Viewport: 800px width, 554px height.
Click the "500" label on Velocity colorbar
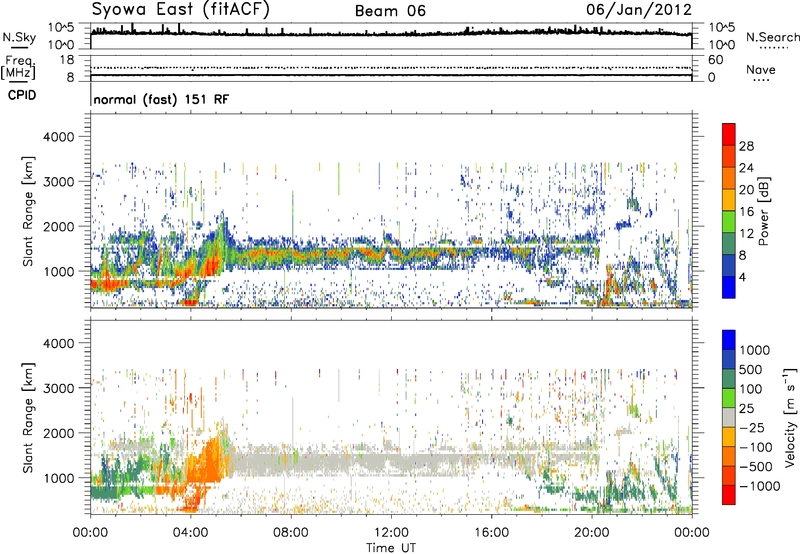click(x=753, y=370)
